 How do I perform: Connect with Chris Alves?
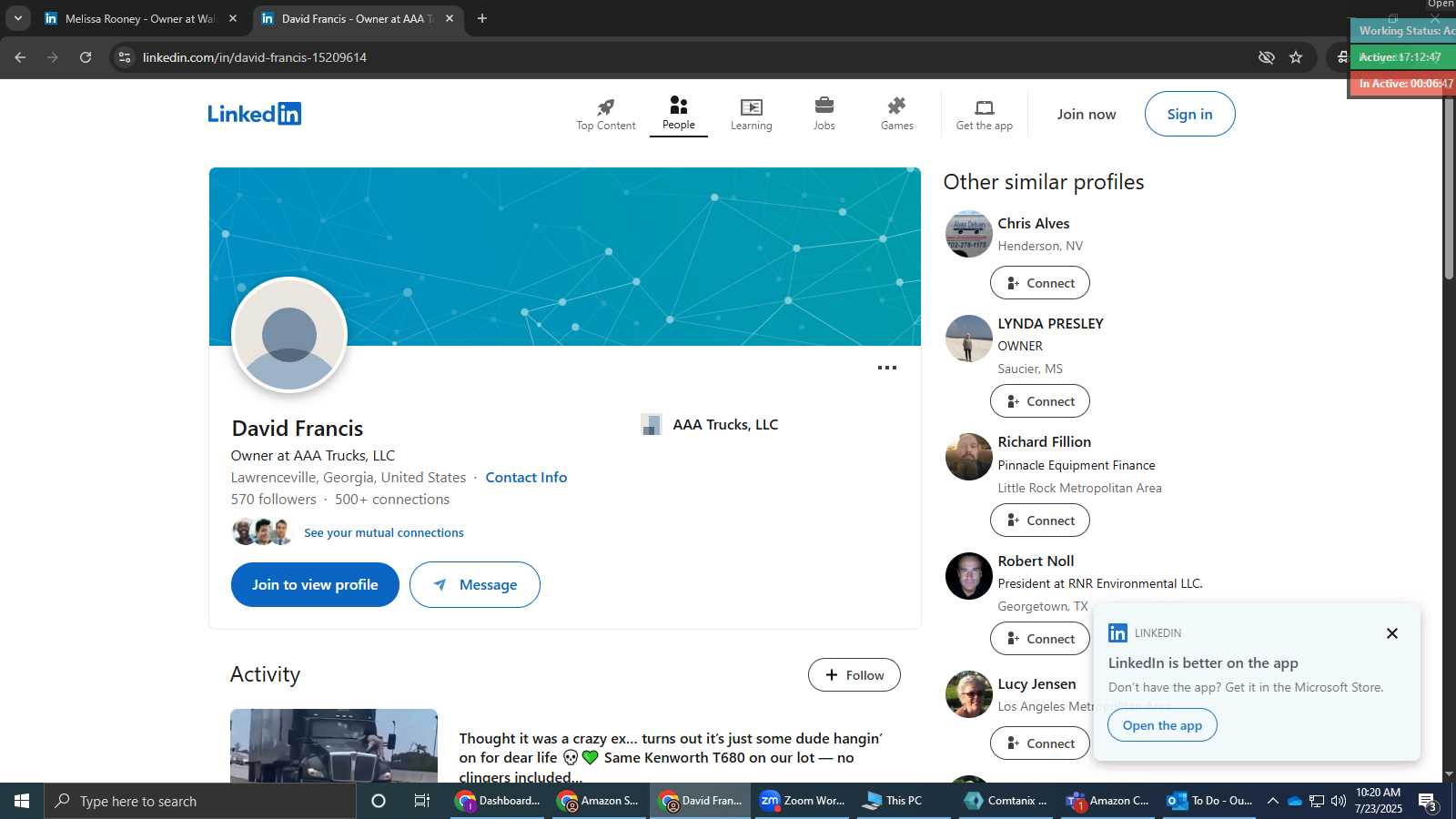point(1039,283)
